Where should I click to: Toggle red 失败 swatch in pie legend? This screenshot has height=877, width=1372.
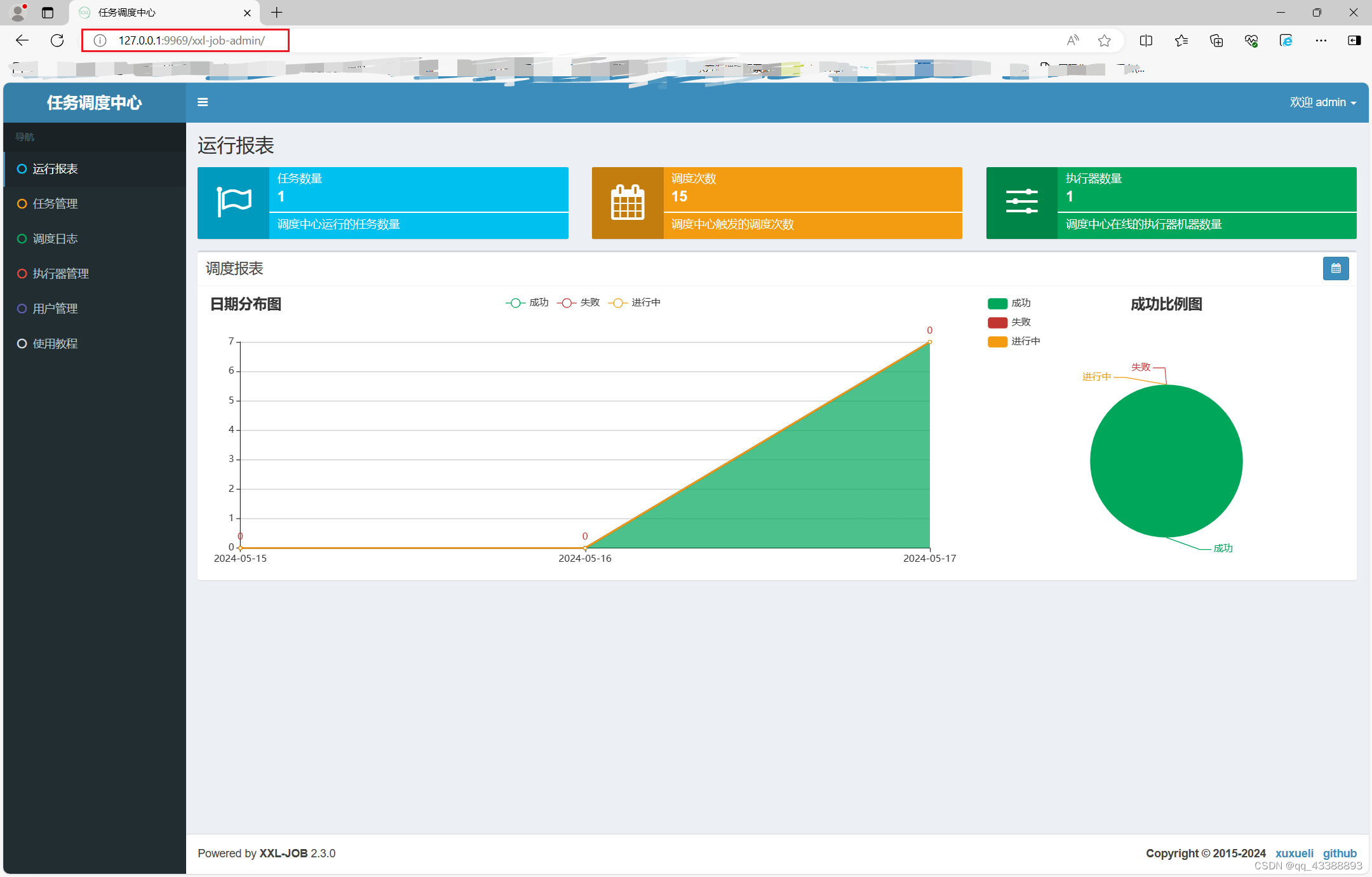coord(998,322)
